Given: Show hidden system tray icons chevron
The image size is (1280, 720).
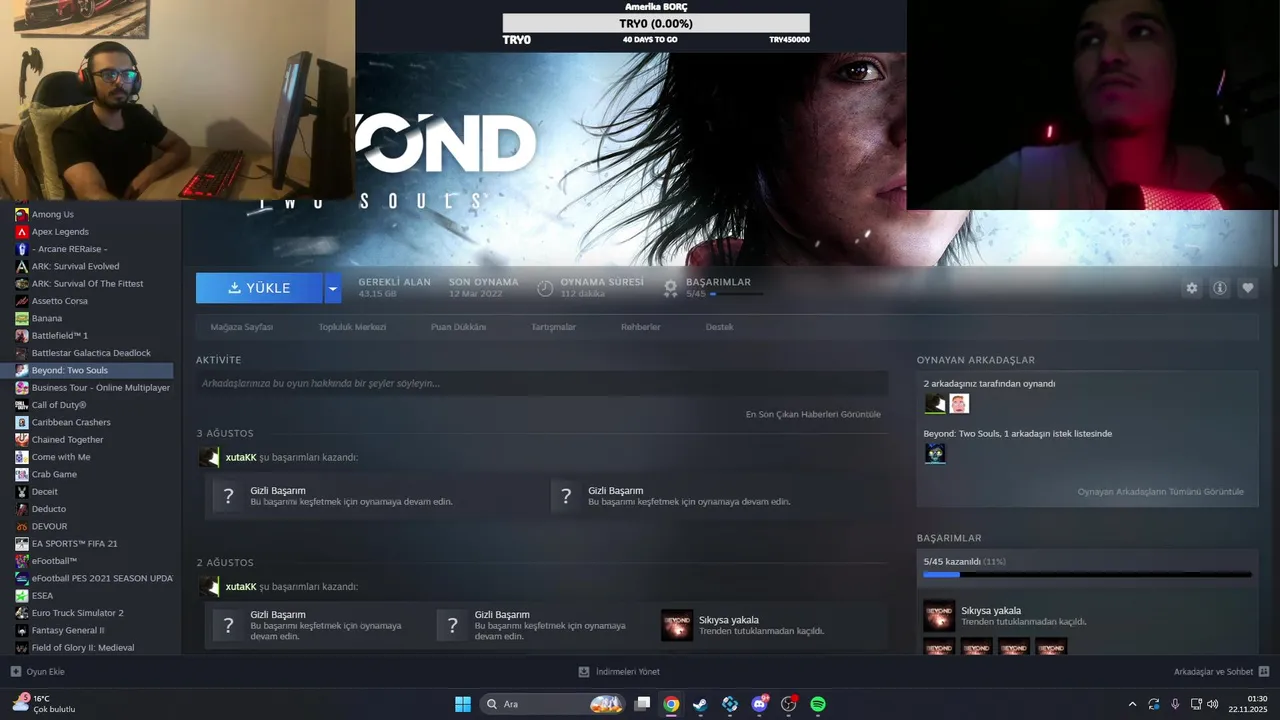Looking at the screenshot, I should click(x=1132, y=704).
